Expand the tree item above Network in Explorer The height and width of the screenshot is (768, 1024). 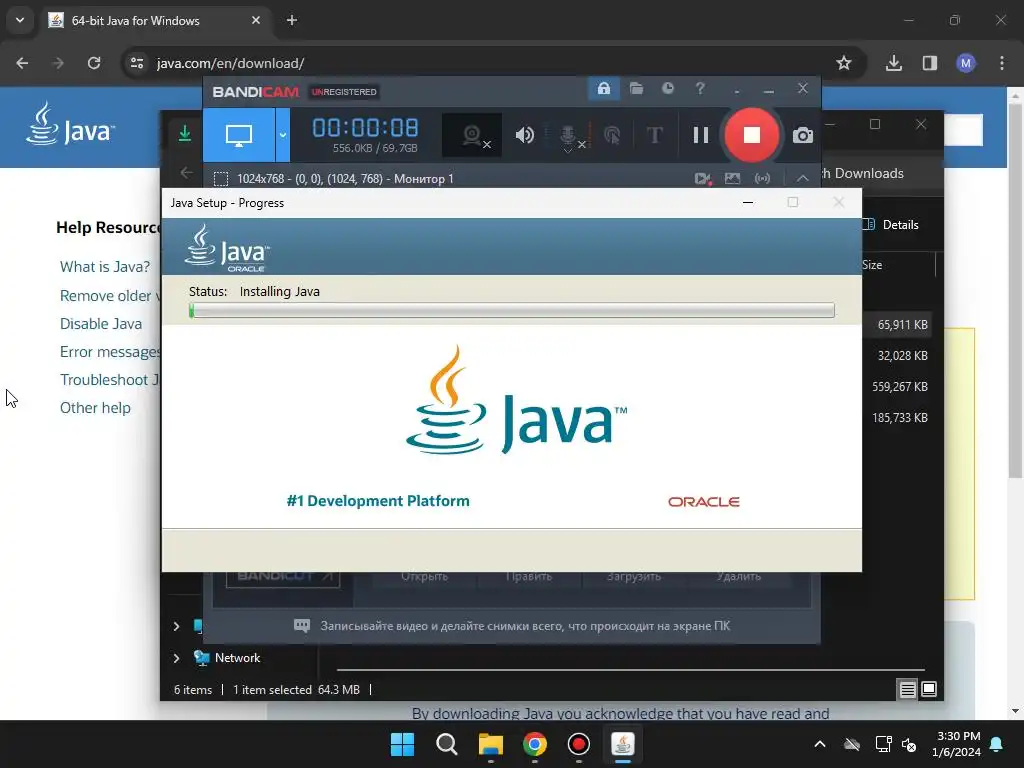(x=176, y=626)
